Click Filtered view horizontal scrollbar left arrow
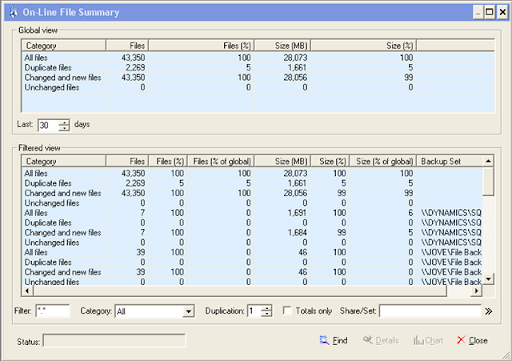512x361 pixels. (27, 291)
